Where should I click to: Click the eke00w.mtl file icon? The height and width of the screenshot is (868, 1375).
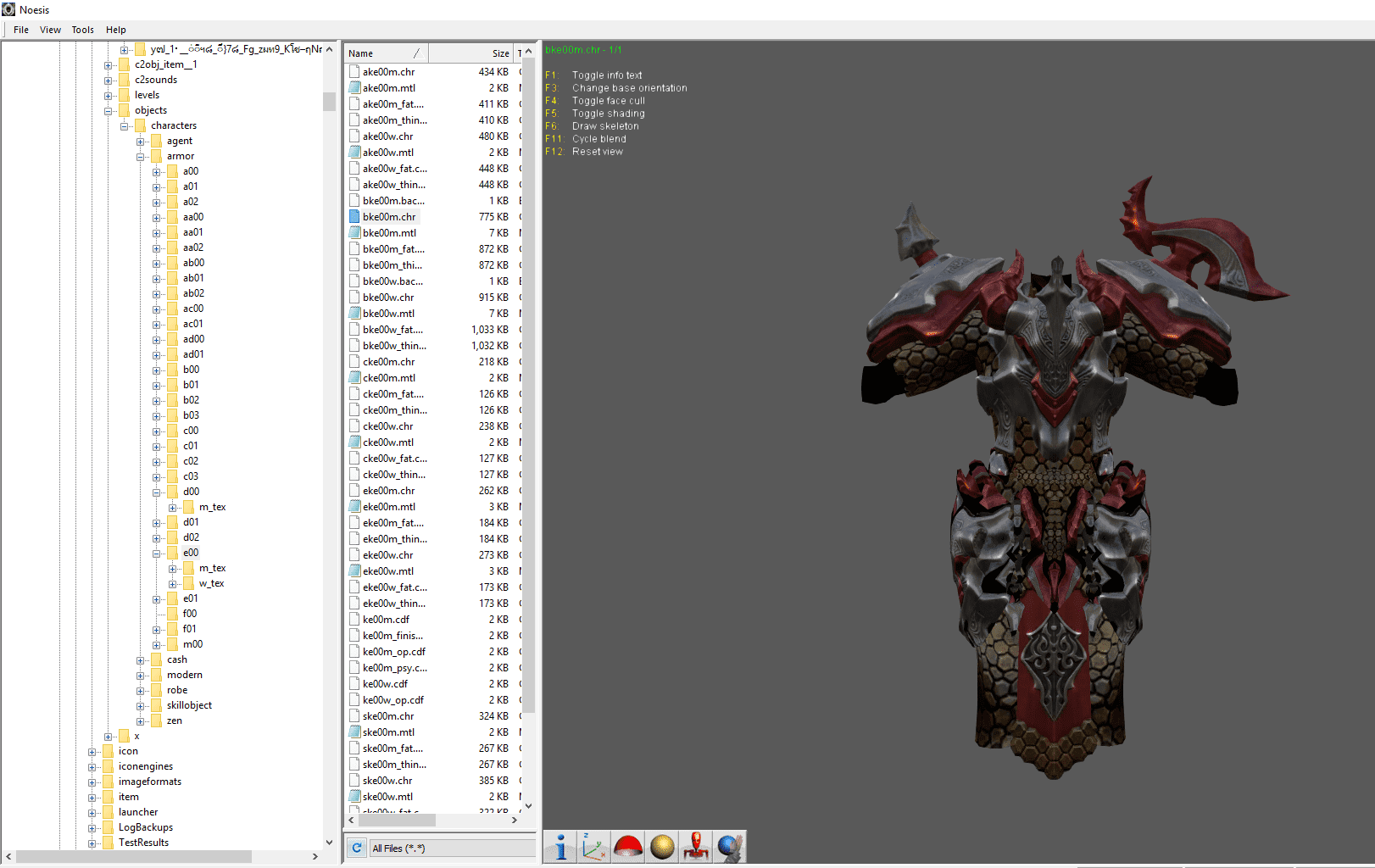(x=355, y=571)
